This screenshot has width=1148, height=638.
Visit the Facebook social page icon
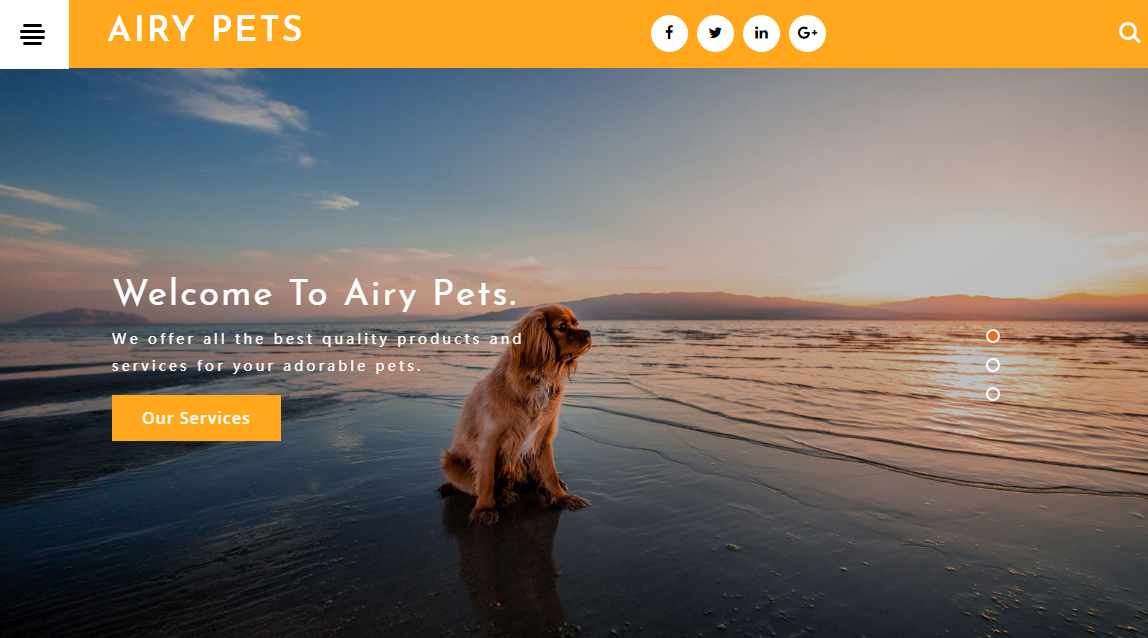pos(669,33)
